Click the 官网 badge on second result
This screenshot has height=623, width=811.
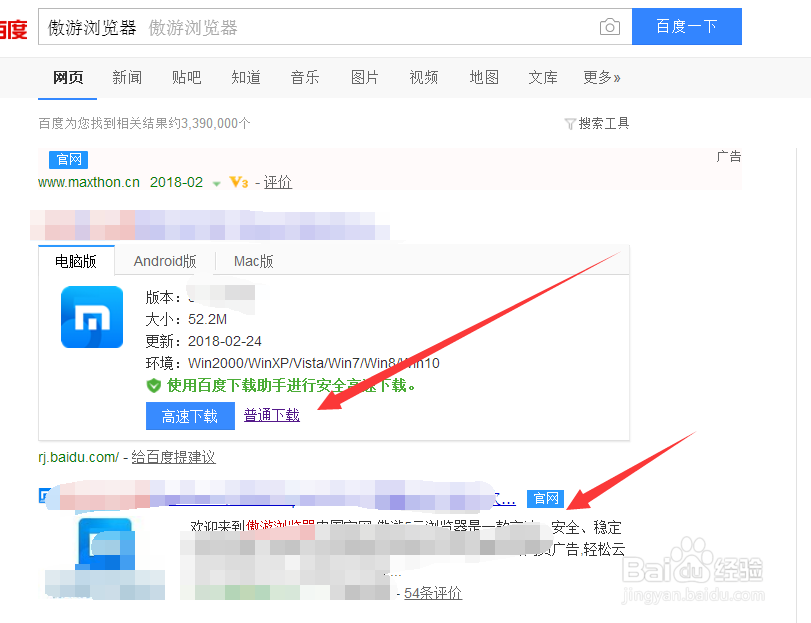[x=546, y=498]
